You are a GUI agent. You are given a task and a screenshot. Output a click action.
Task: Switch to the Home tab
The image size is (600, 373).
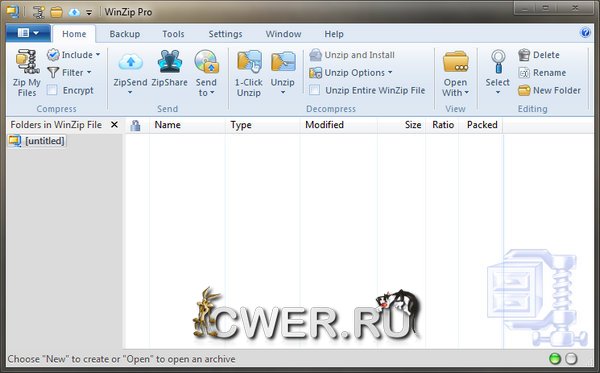coord(74,34)
